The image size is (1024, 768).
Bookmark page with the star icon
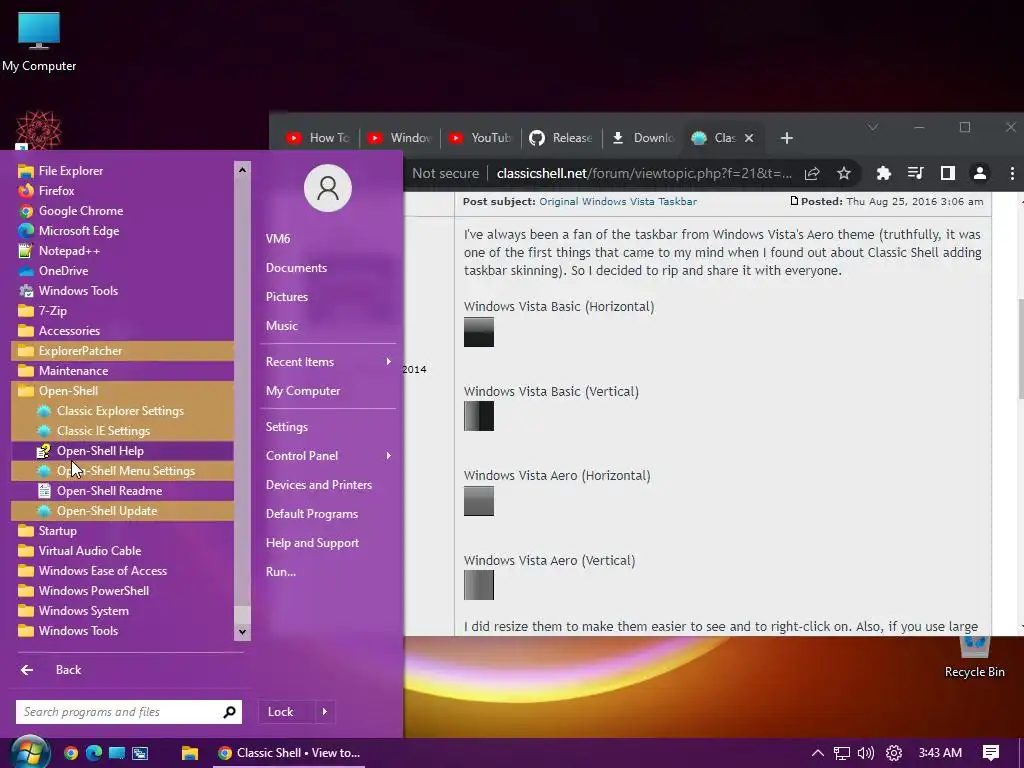(x=844, y=173)
